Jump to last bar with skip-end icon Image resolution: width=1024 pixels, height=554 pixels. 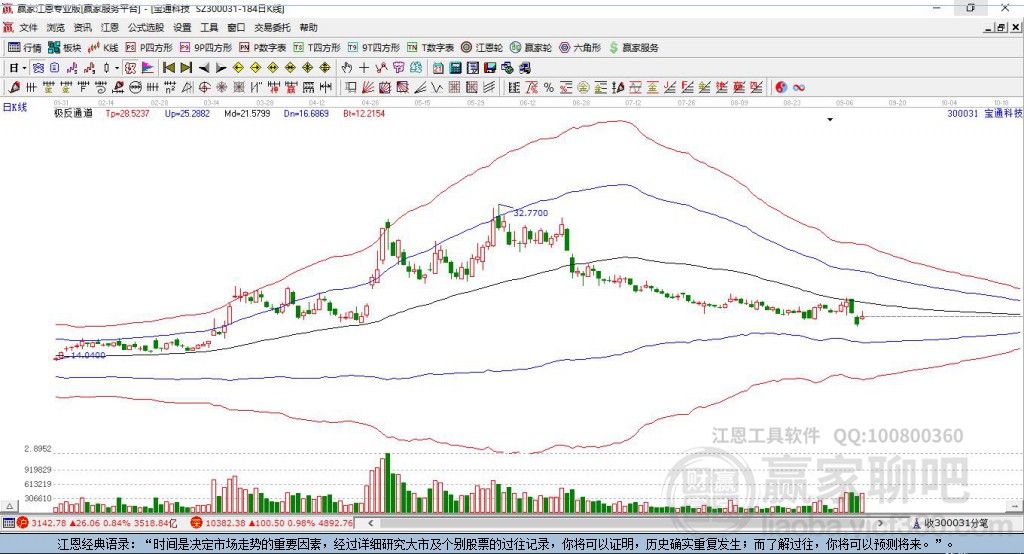[186, 67]
